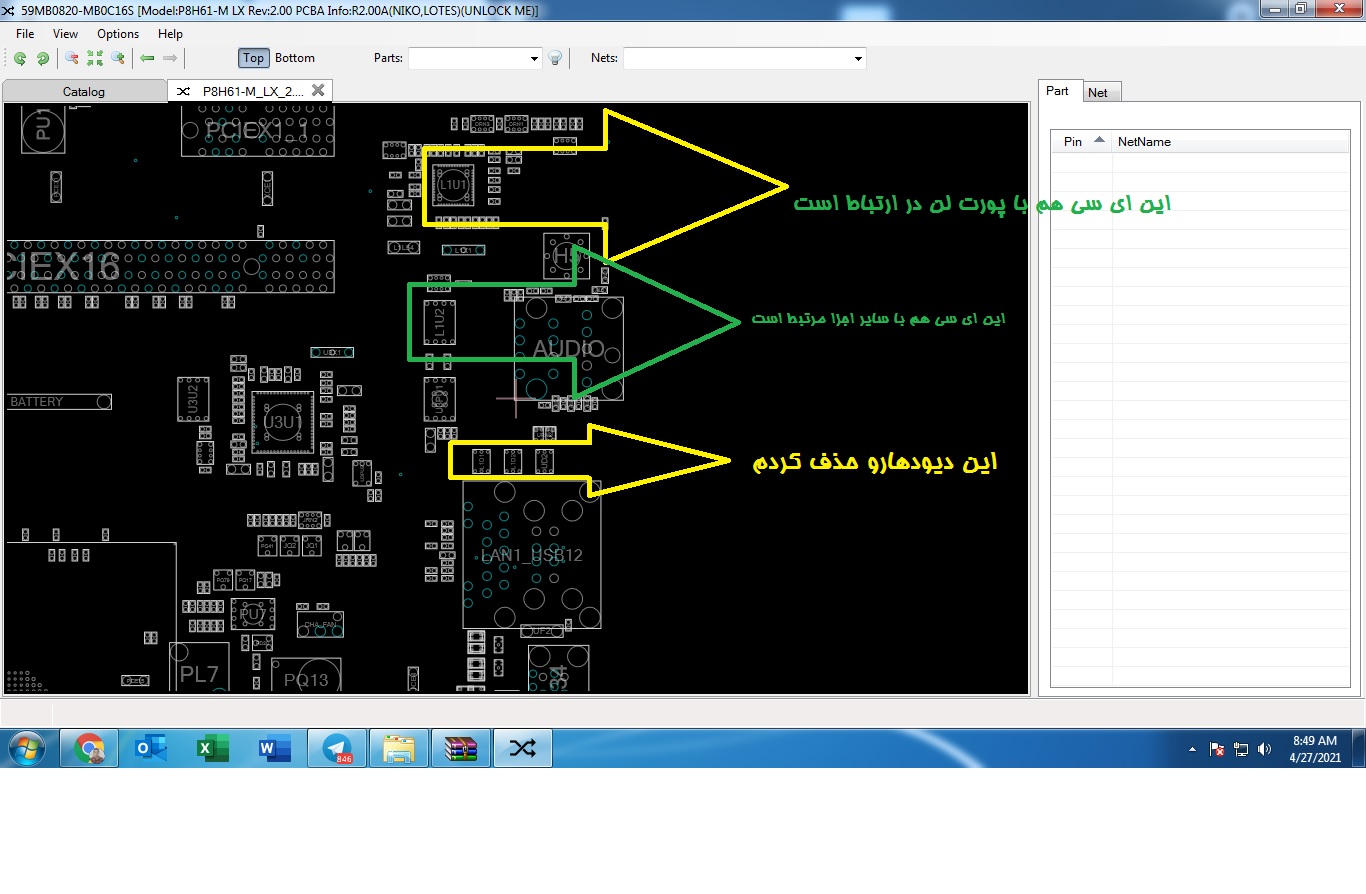
Task: Select the U3U2 component on the board
Action: coord(193,401)
